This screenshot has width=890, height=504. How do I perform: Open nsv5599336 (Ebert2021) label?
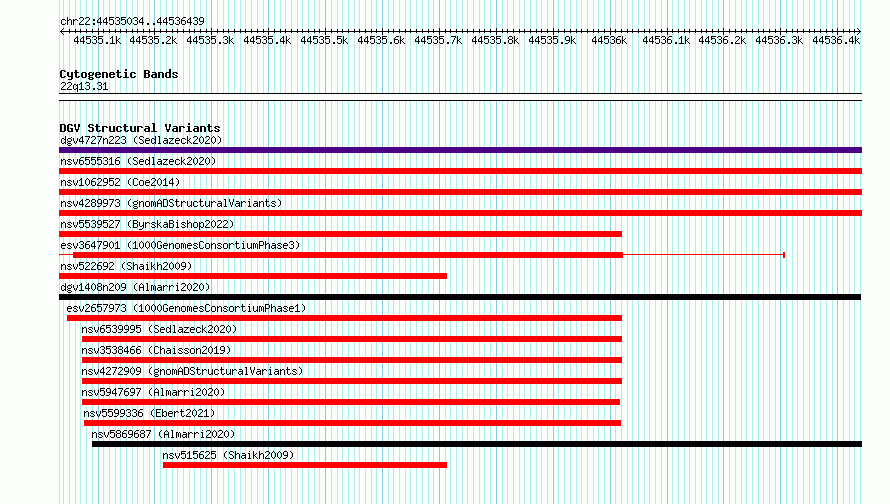149,413
